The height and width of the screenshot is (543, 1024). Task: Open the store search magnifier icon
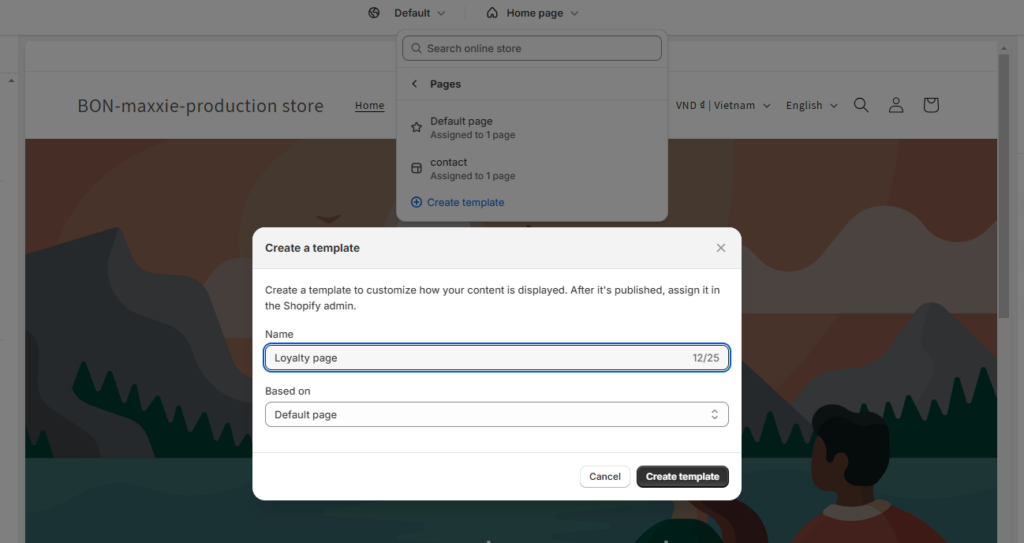(x=861, y=105)
